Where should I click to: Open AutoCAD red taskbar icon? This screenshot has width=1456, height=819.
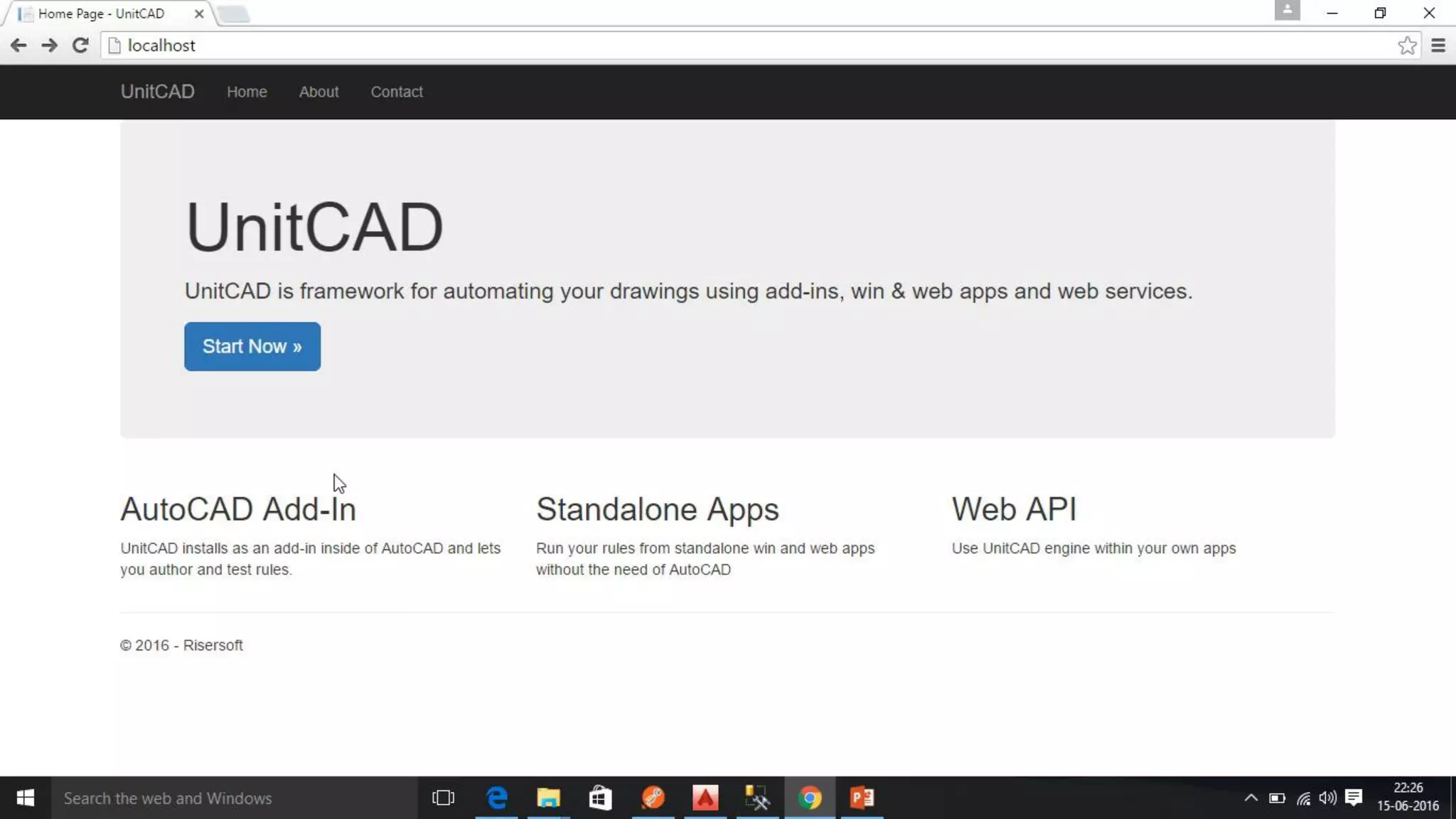tap(705, 798)
